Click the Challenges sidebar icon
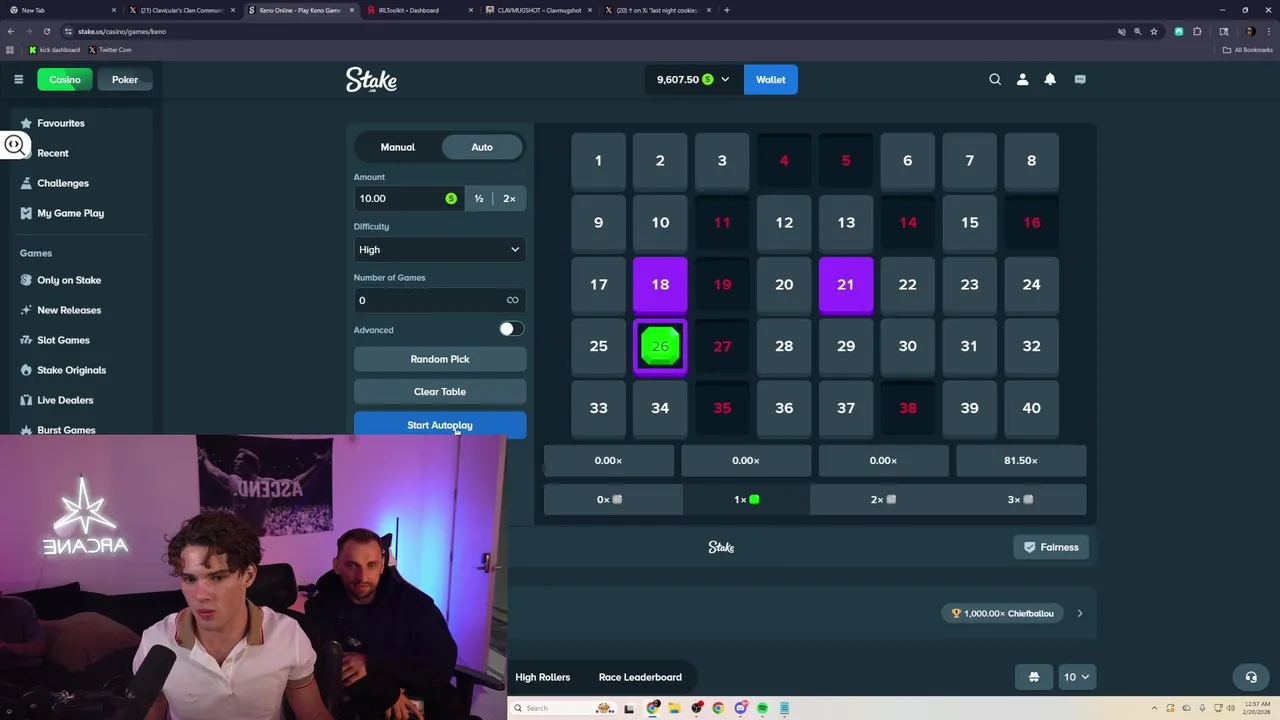This screenshot has width=1280, height=720. point(26,183)
